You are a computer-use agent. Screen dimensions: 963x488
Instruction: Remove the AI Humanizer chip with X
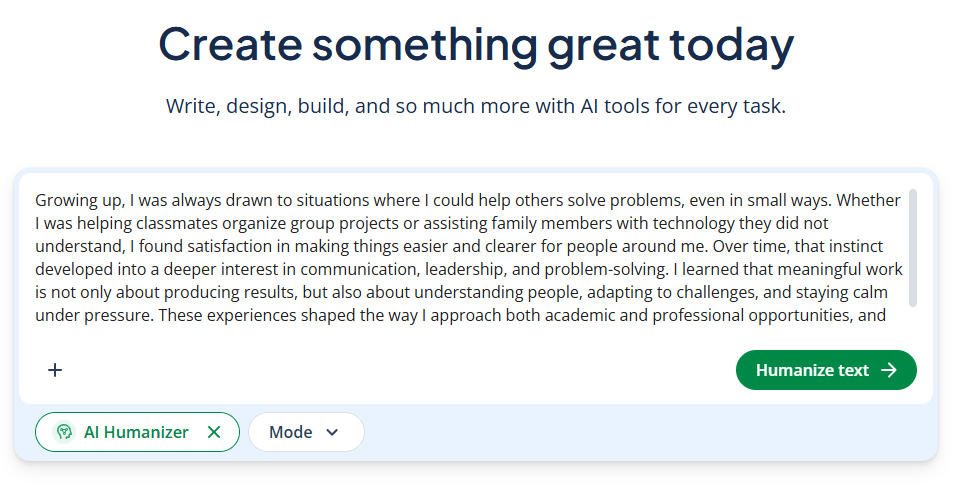point(213,432)
